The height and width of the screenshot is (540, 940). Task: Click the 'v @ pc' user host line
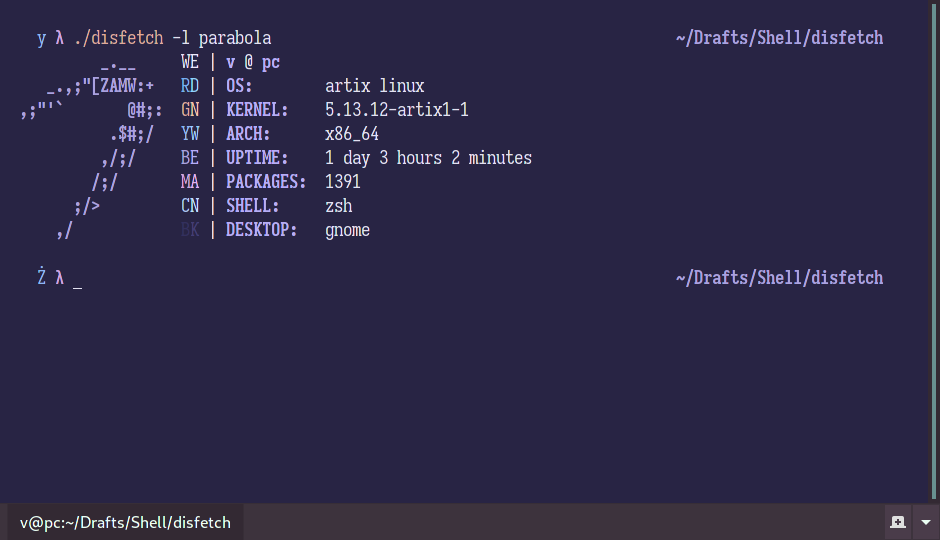click(252, 62)
